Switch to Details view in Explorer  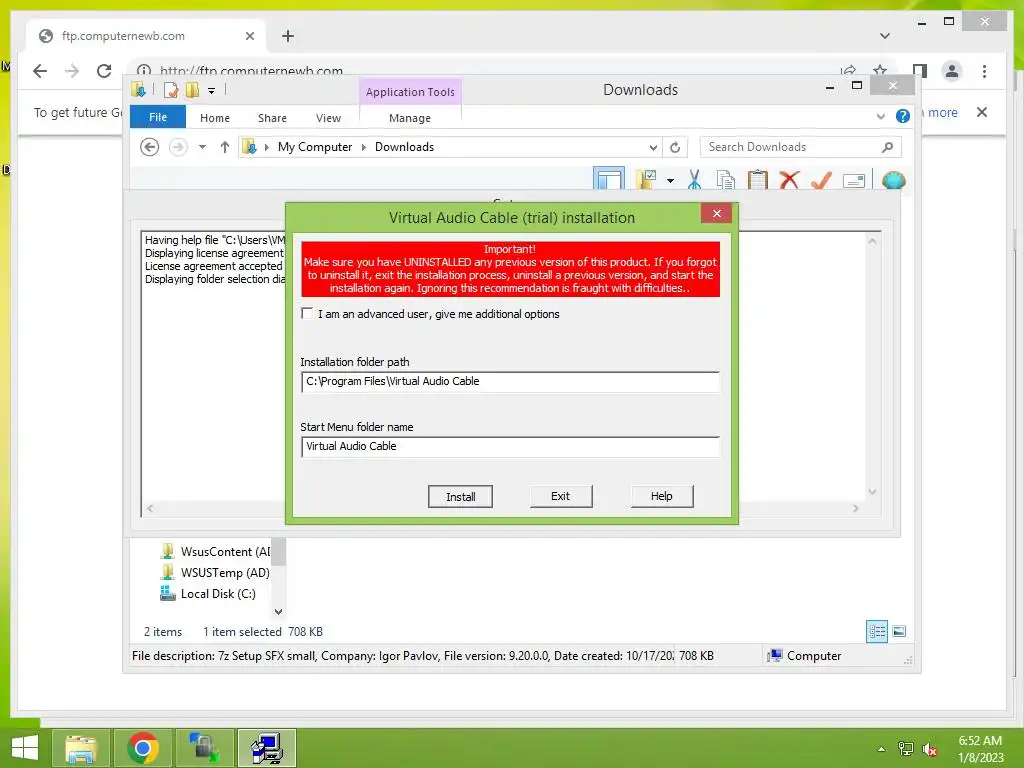tap(877, 631)
